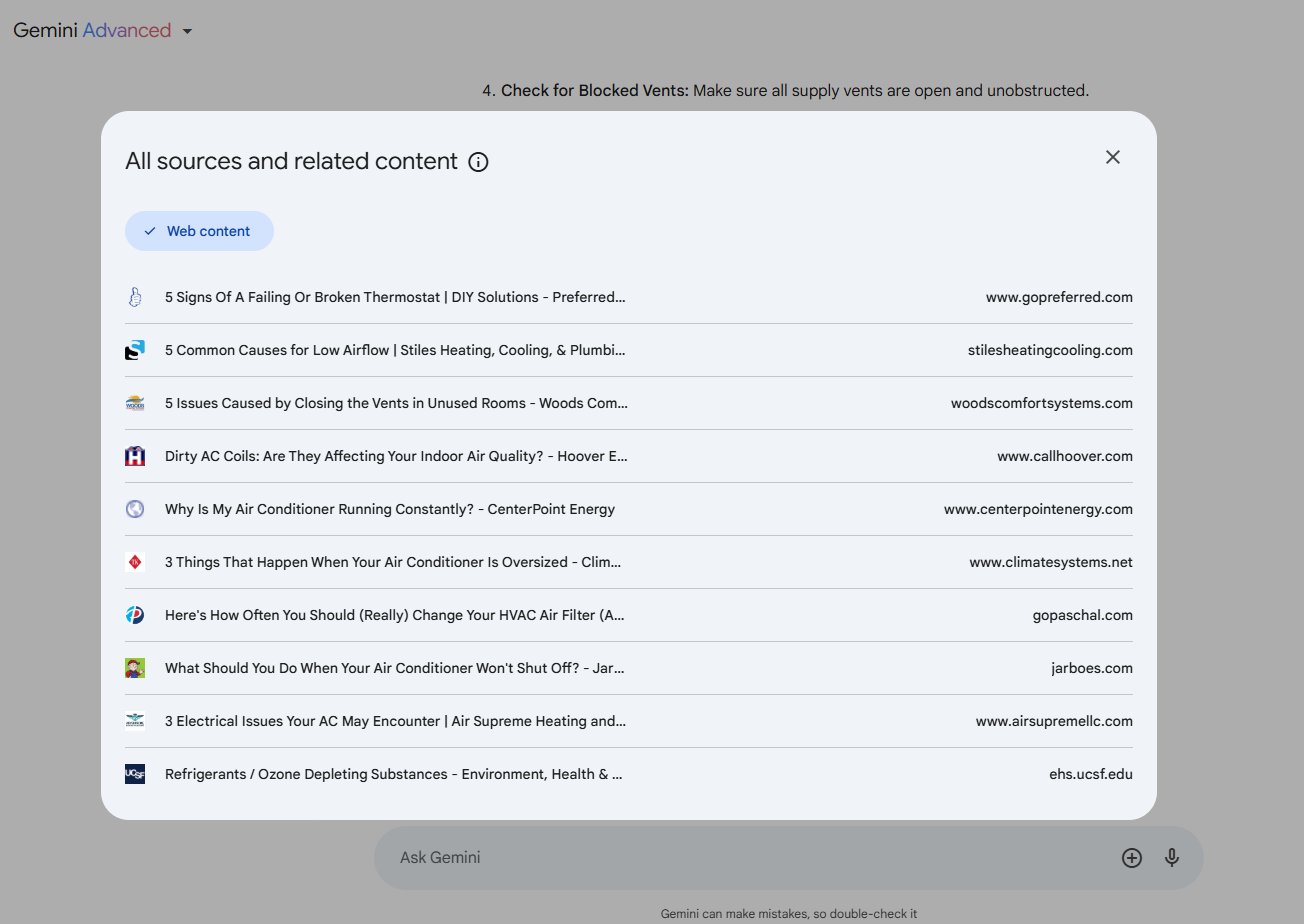1304x924 pixels.
Task: Click the CenterPoint Energy globe icon
Action: [x=135, y=509]
